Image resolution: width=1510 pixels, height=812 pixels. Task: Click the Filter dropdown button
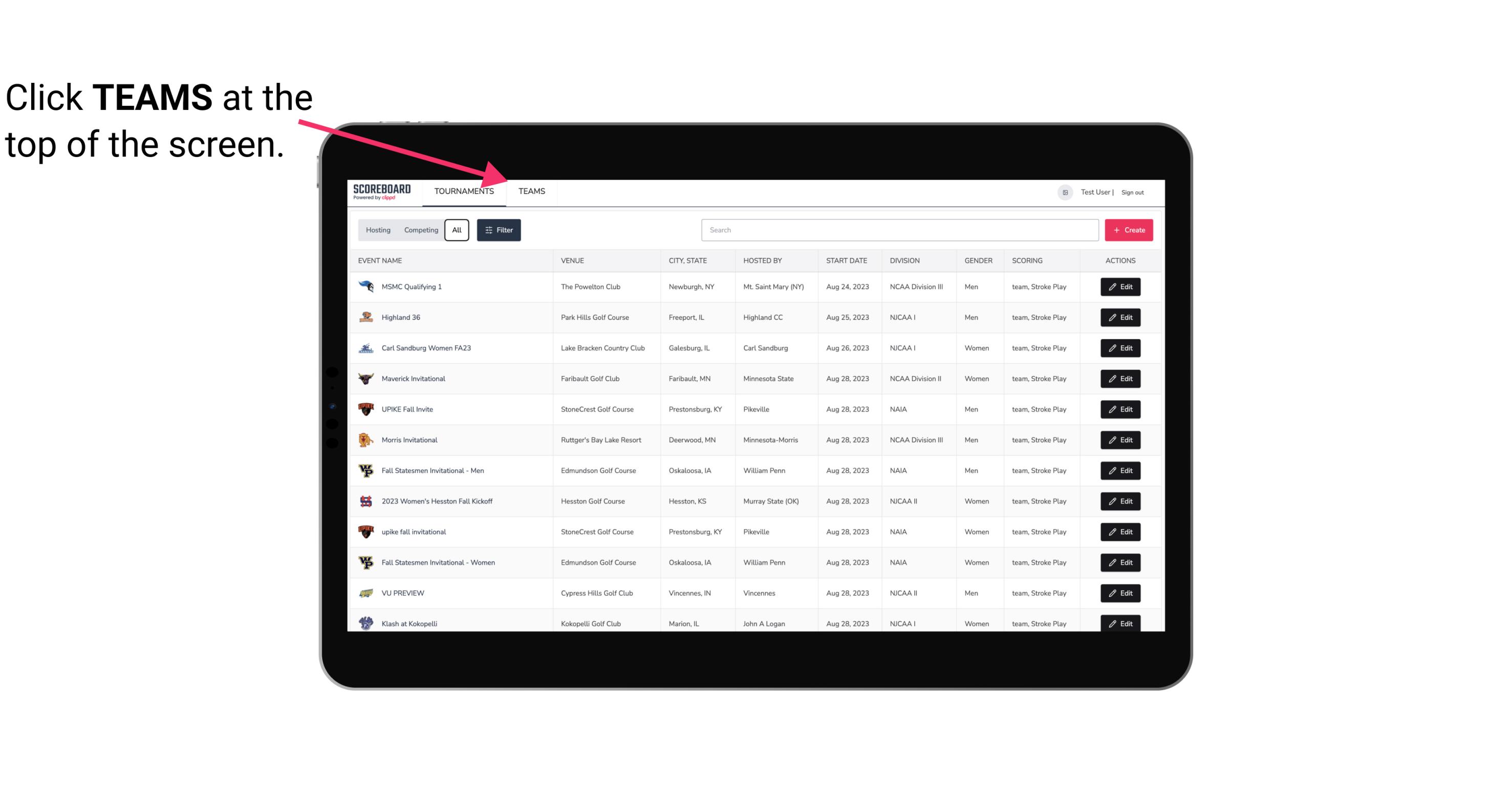coord(499,230)
